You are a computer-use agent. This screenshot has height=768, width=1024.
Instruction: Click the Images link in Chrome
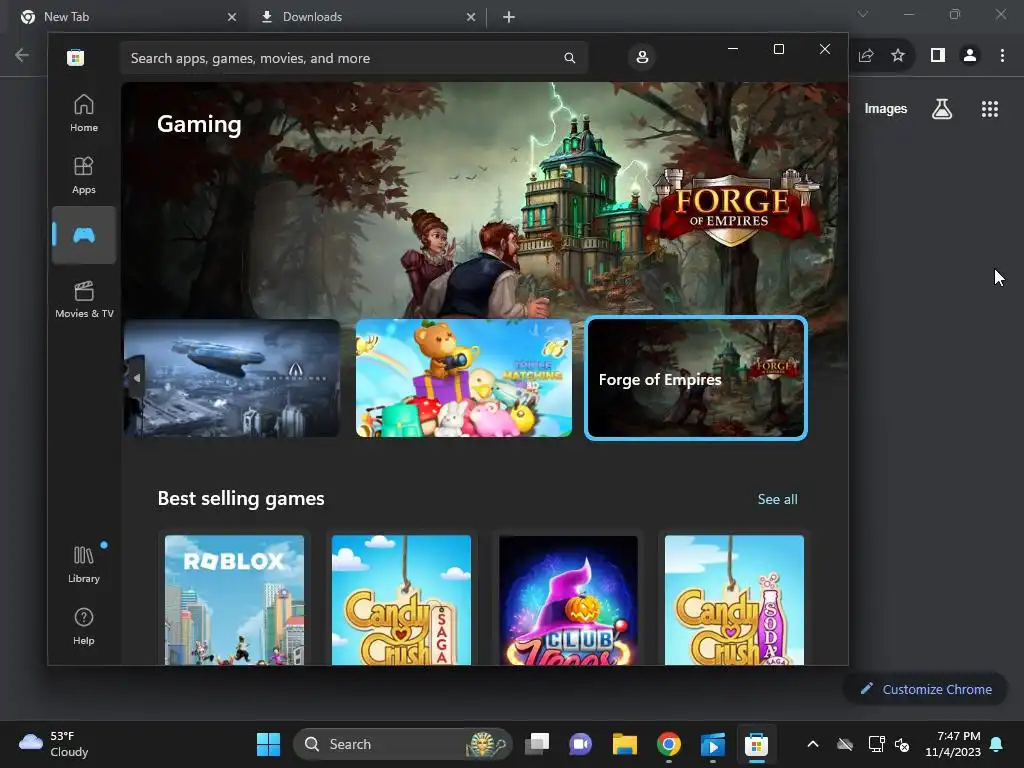[x=886, y=109]
